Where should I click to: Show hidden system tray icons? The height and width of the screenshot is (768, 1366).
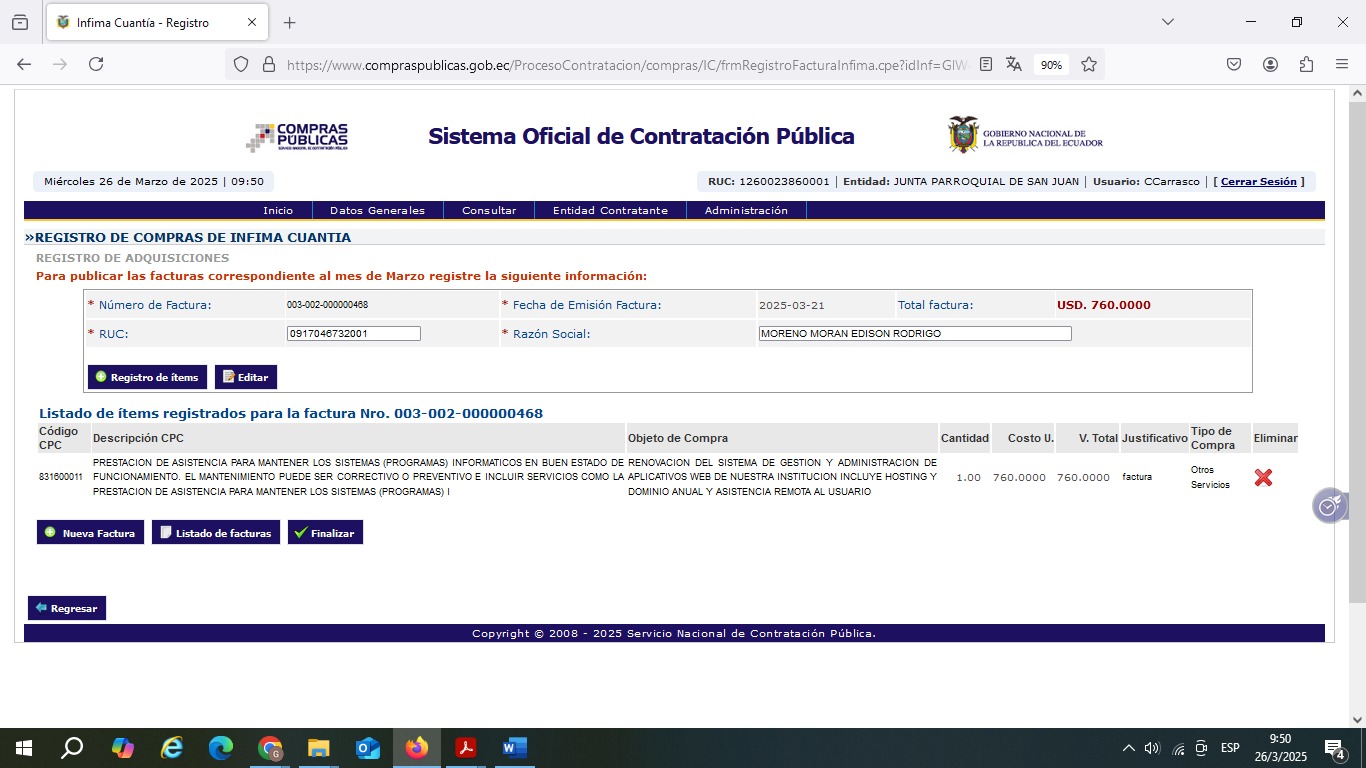[1128, 748]
